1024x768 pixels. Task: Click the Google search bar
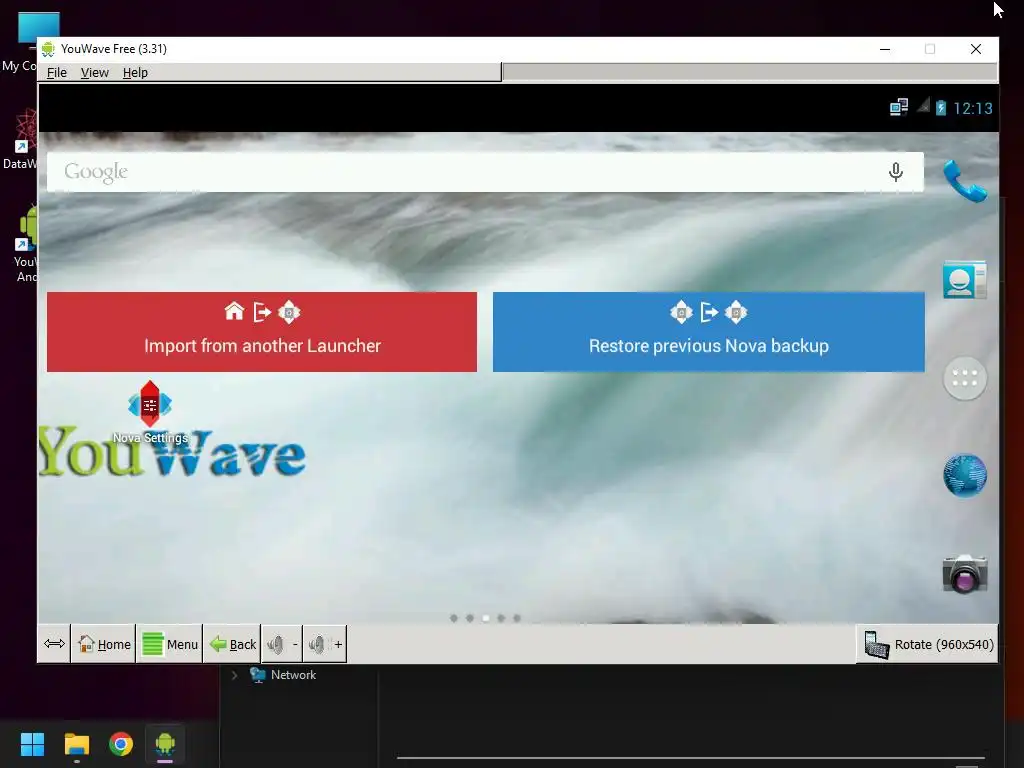[485, 172]
